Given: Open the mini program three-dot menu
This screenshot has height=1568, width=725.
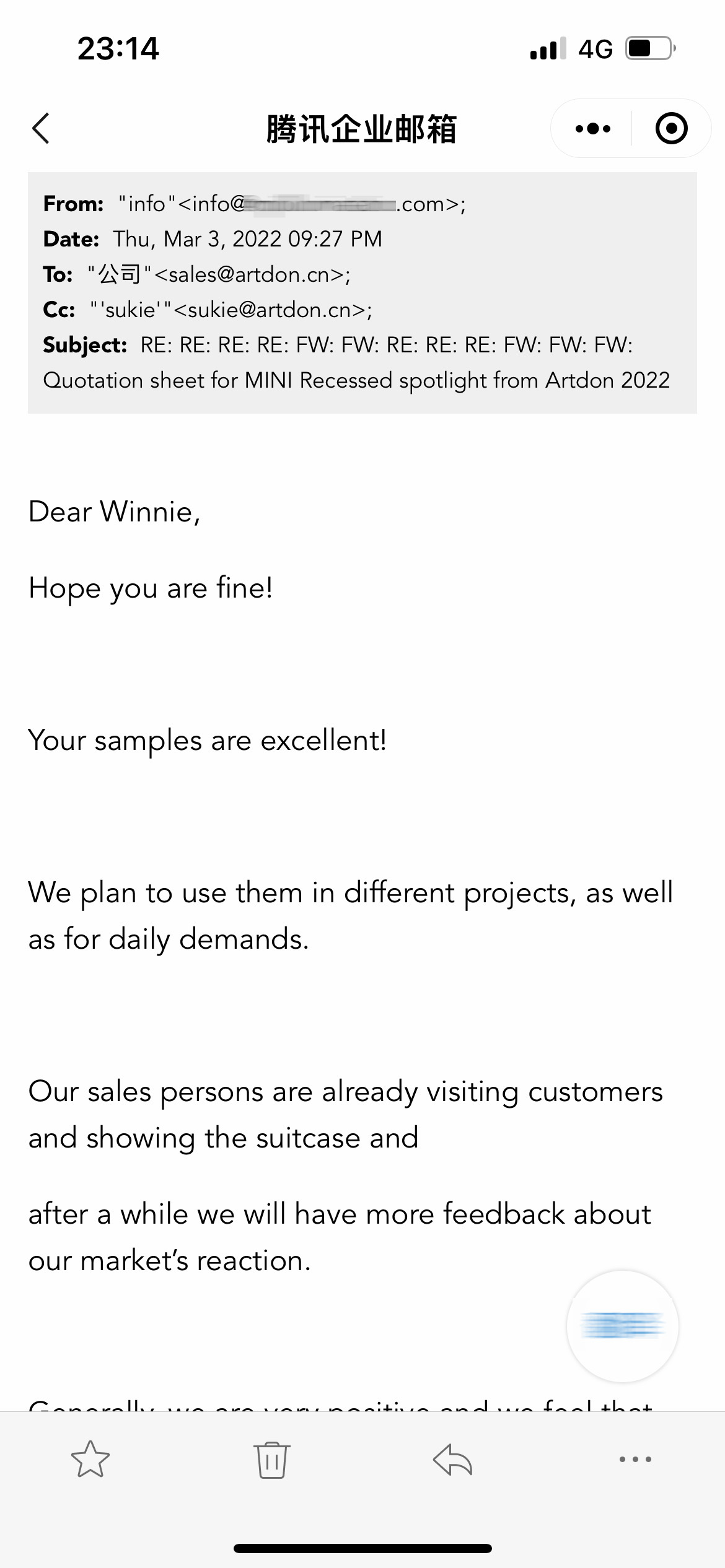Looking at the screenshot, I should click(x=592, y=129).
